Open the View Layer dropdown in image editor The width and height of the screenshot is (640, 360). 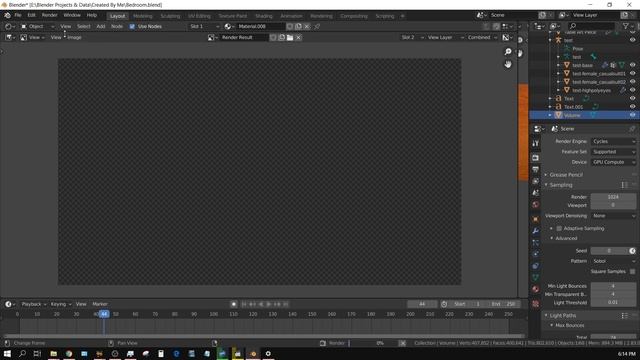click(x=445, y=38)
